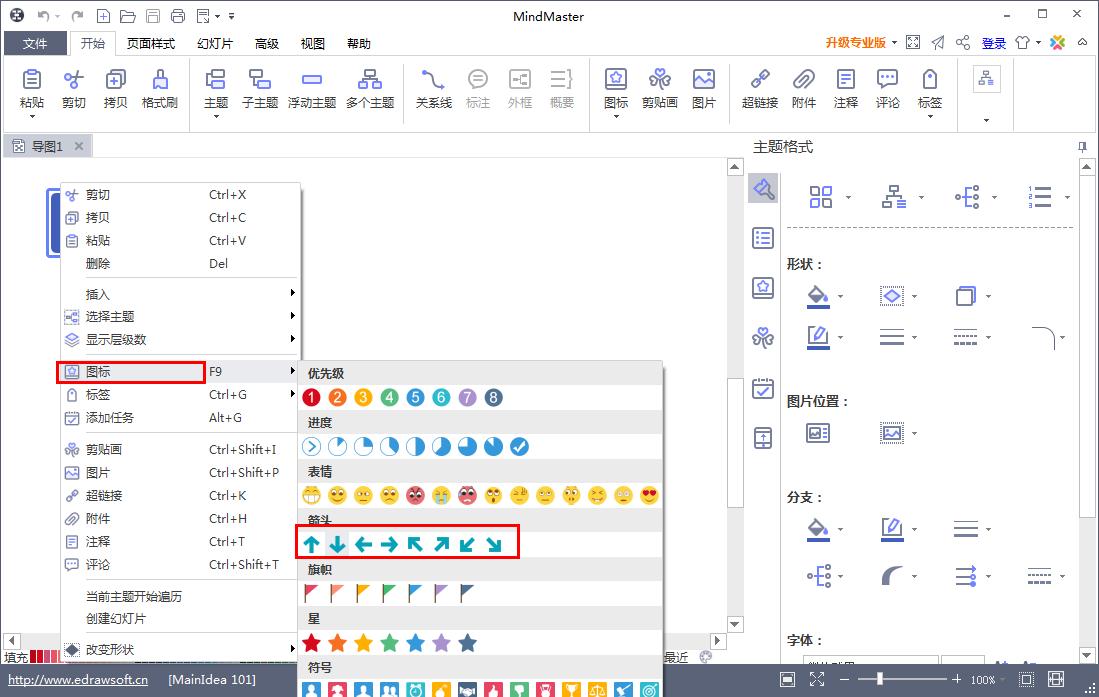Select 删除 from the context menu
Screen dimensions: 1099x697
click(x=180, y=264)
